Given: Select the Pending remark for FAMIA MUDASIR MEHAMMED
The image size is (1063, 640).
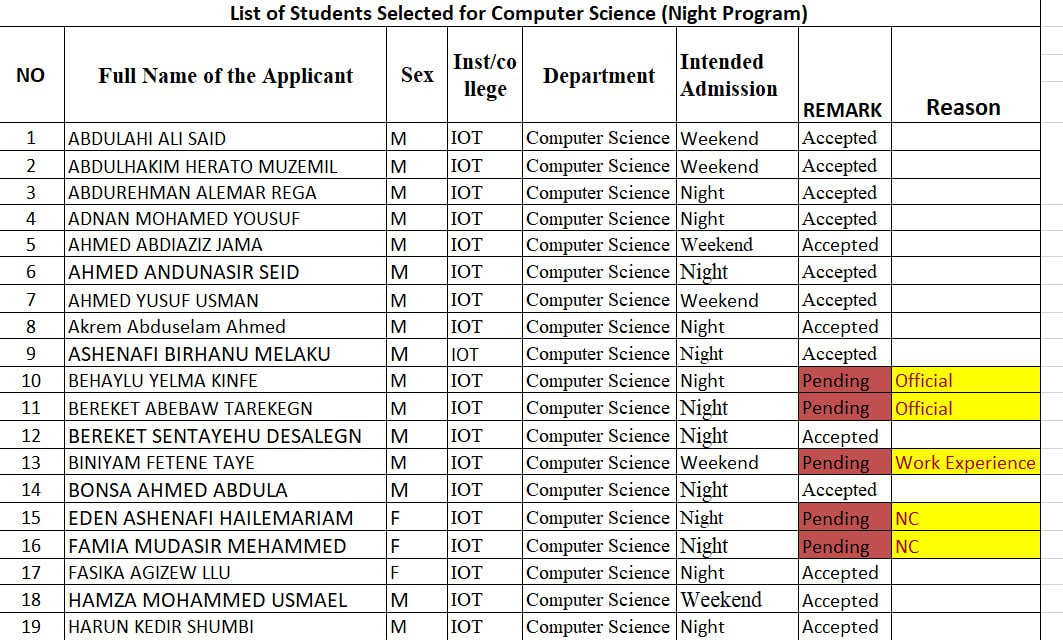Looking at the screenshot, I should point(836,546).
